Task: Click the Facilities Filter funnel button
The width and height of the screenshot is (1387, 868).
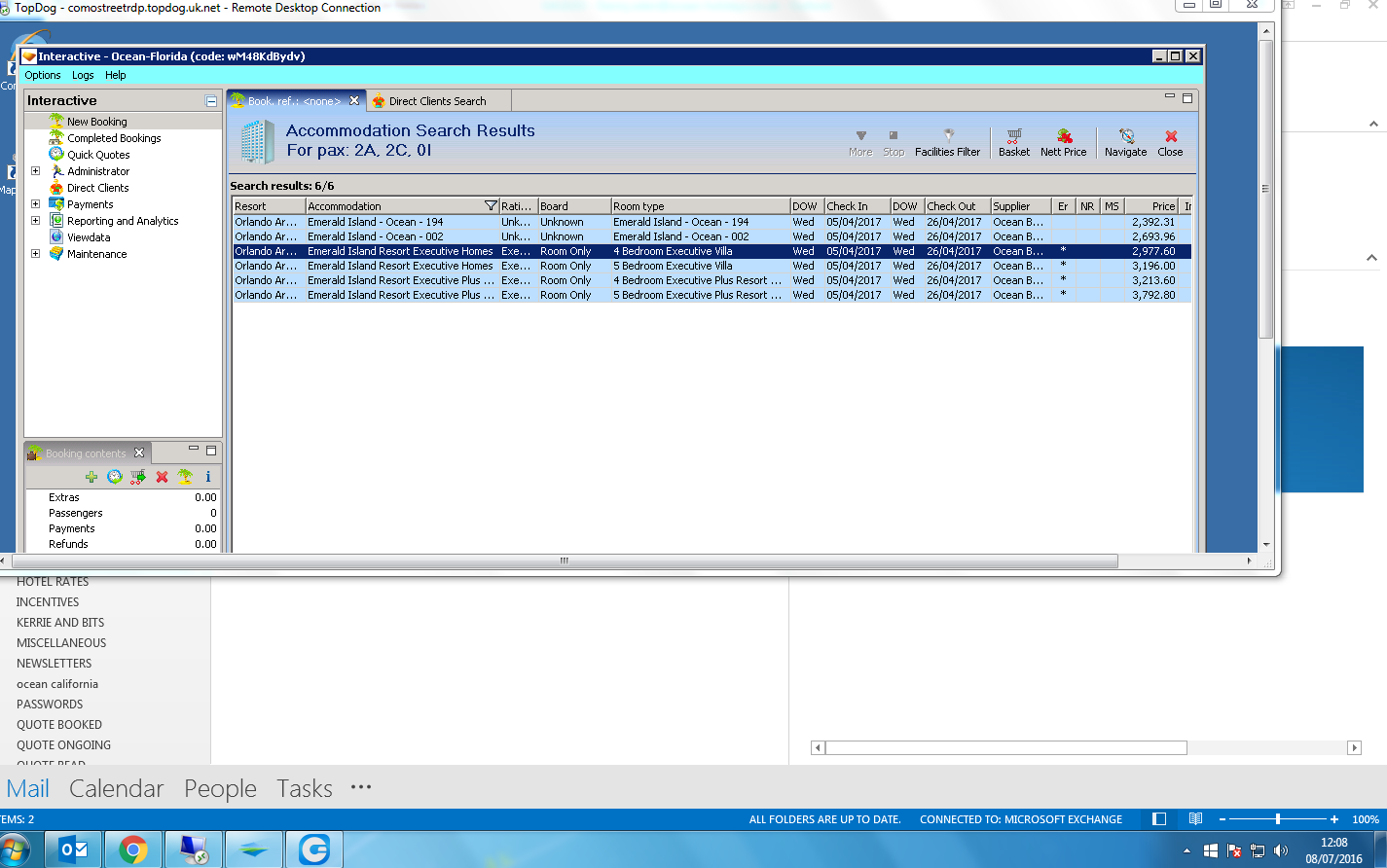Action: coord(948,143)
